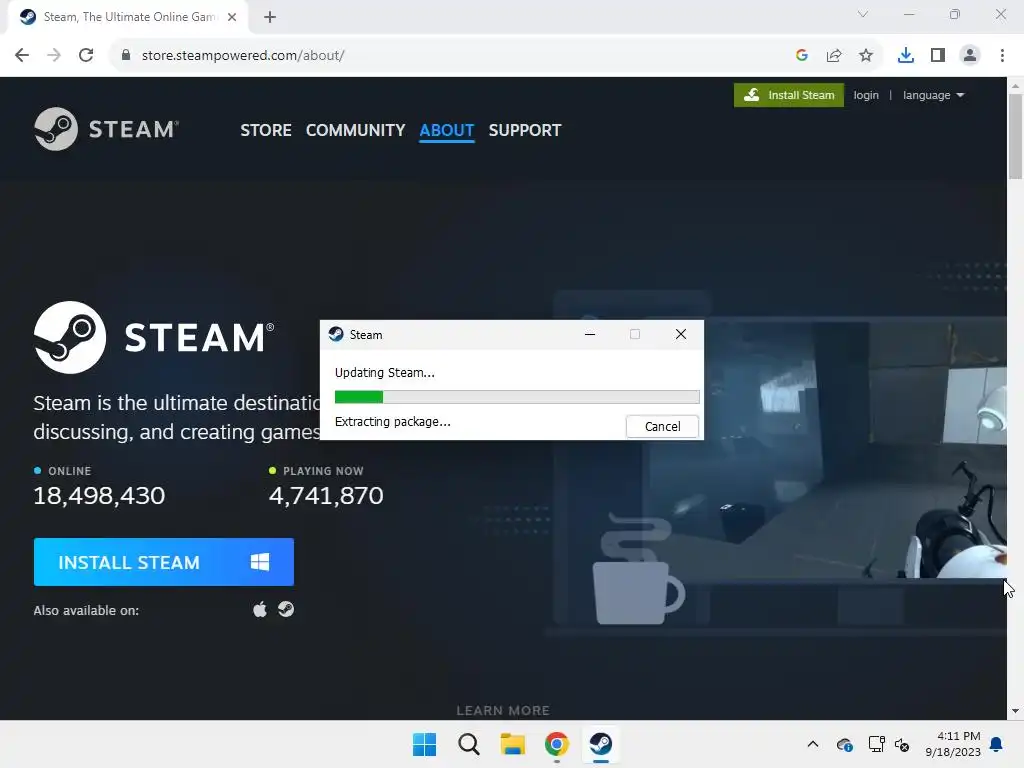The width and height of the screenshot is (1024, 768).
Task: Reload the page with the refresh icon
Action: pyautogui.click(x=86, y=56)
